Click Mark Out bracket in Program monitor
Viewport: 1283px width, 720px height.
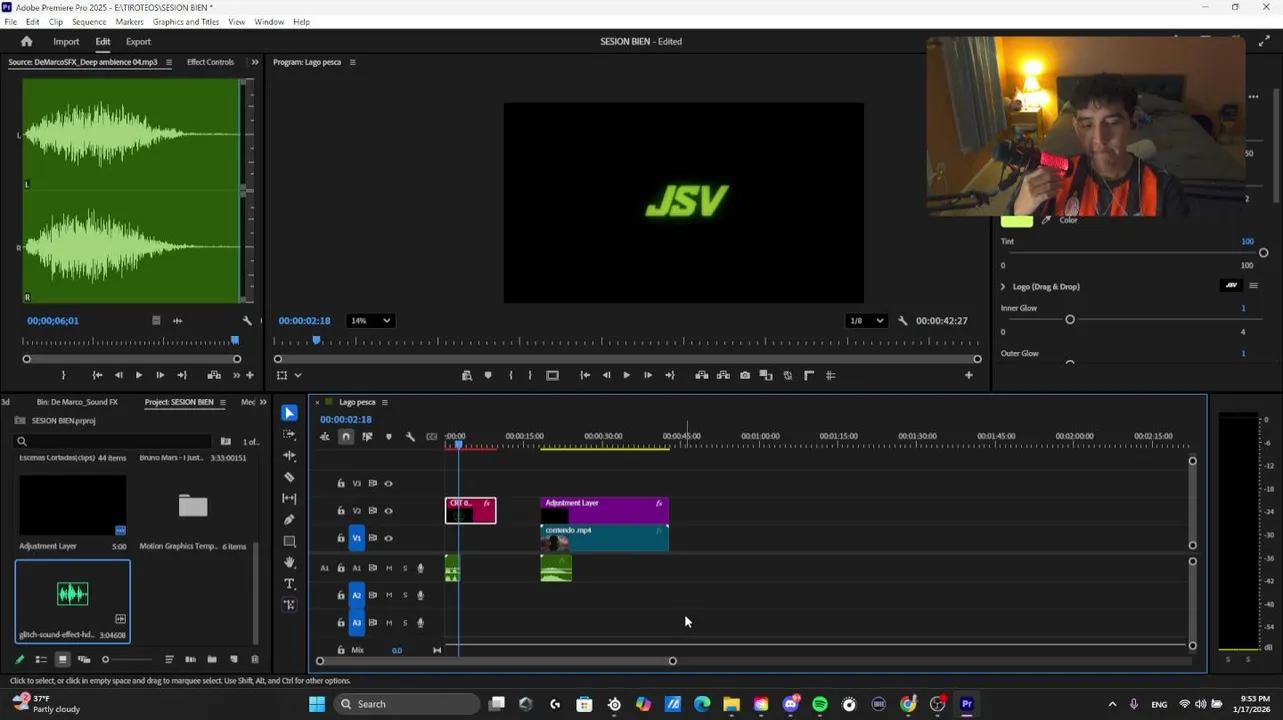(x=530, y=375)
